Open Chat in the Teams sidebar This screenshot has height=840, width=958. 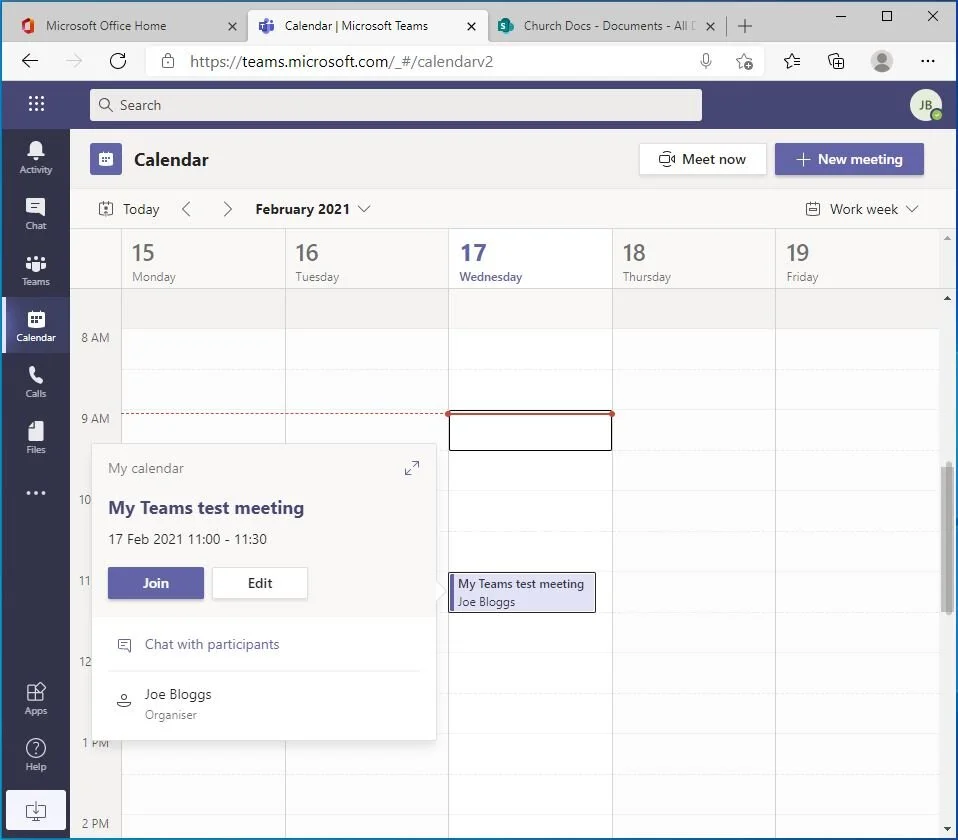click(x=35, y=214)
